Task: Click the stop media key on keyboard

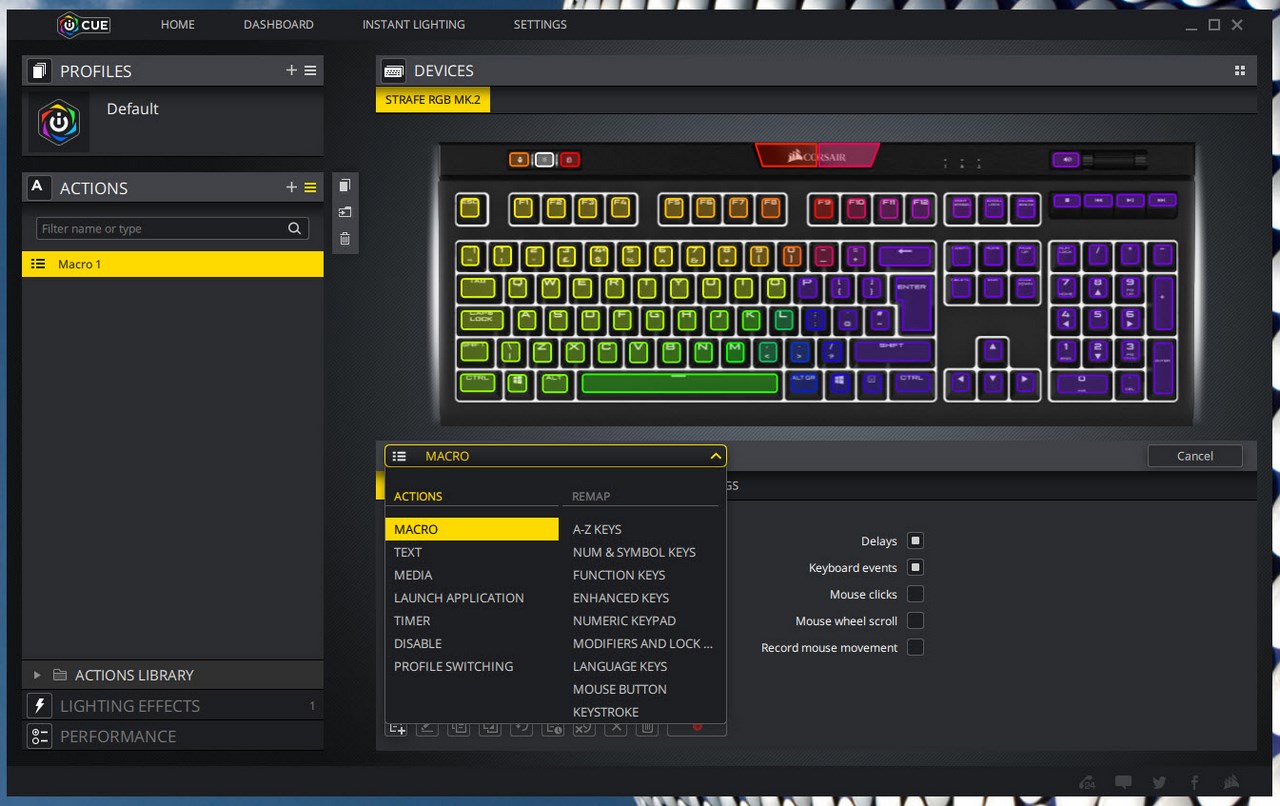Action: (x=1067, y=200)
